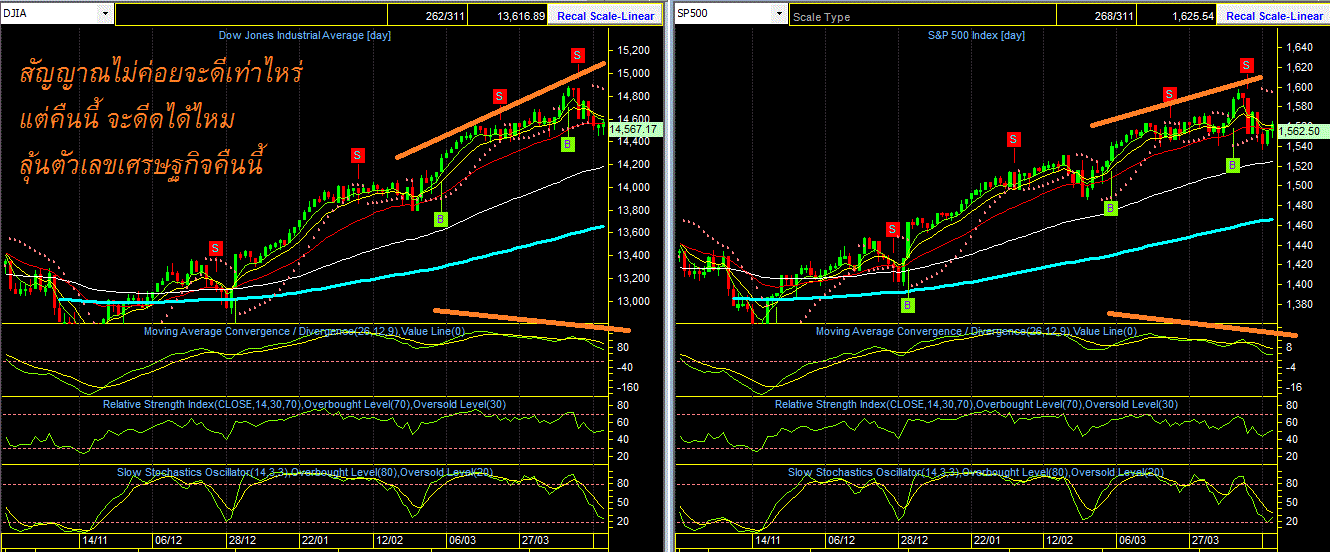Click the SP500 symbol text box

click(723, 14)
